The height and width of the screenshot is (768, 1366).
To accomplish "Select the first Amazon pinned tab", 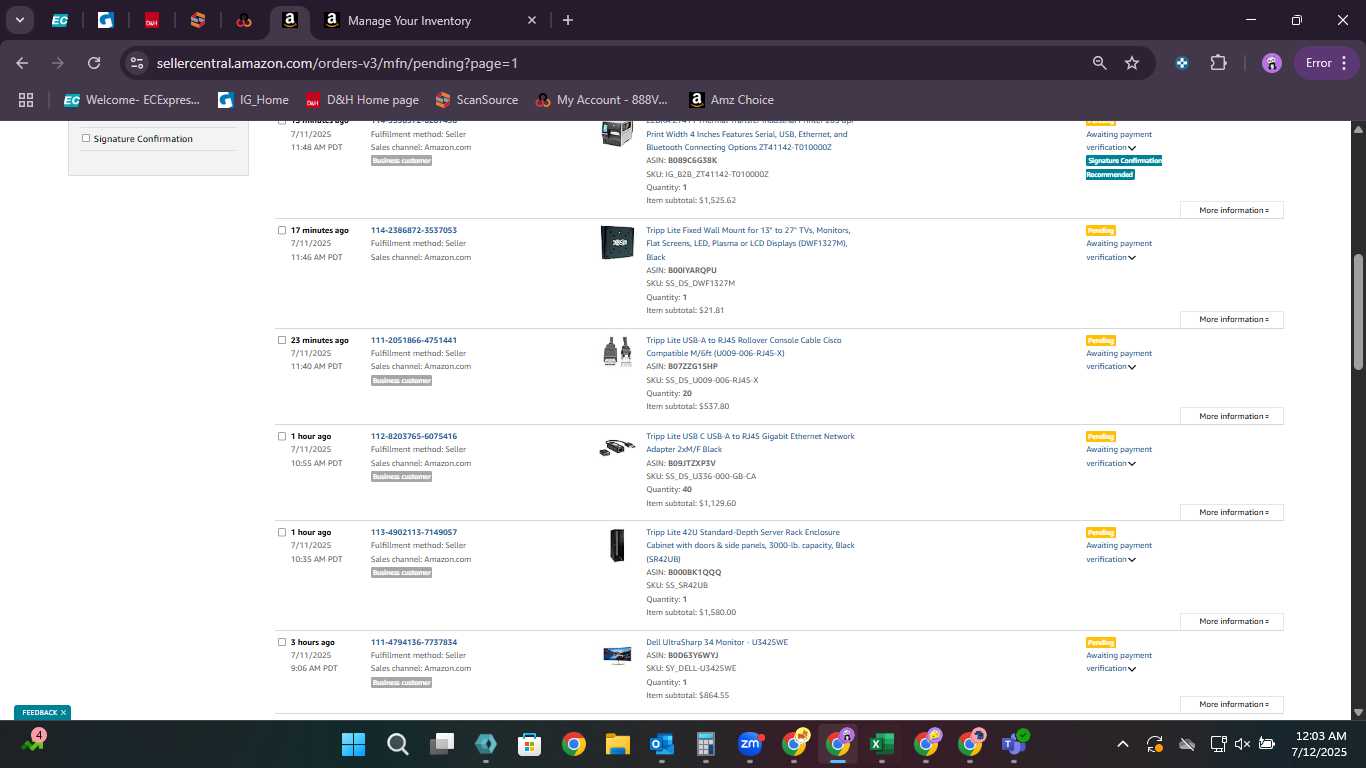I will [x=289, y=20].
